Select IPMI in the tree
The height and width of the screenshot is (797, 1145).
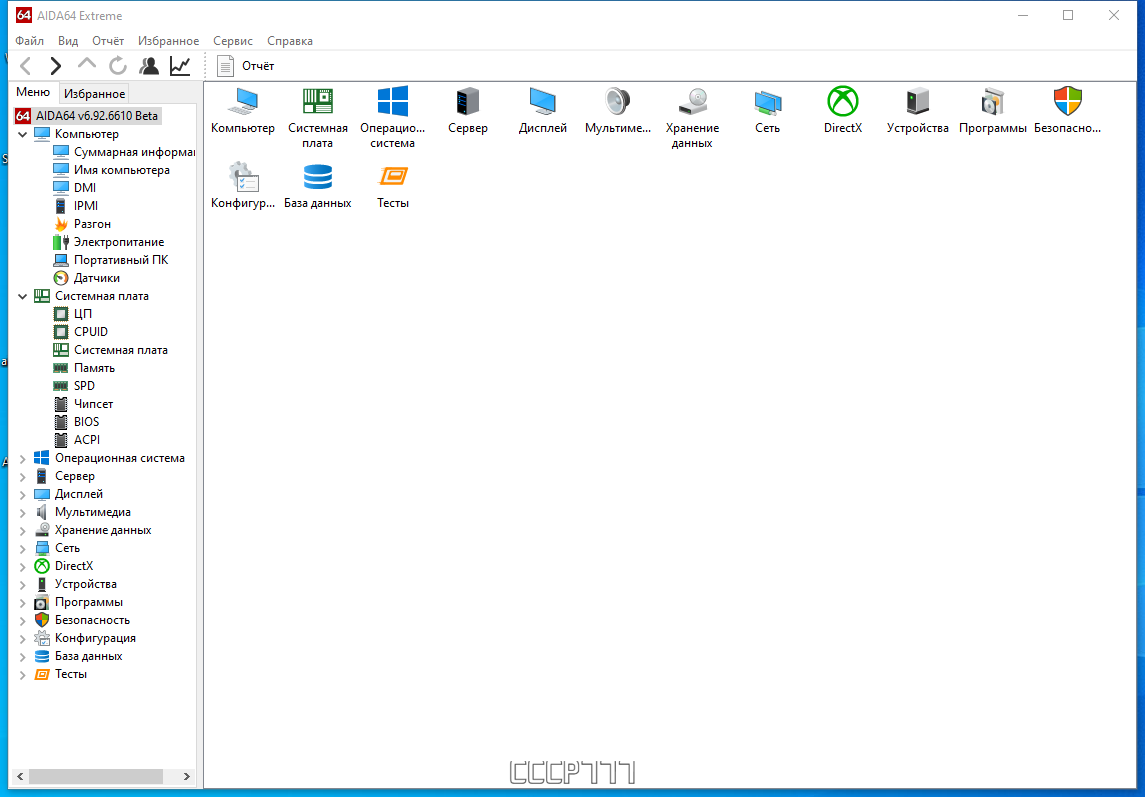click(77, 206)
